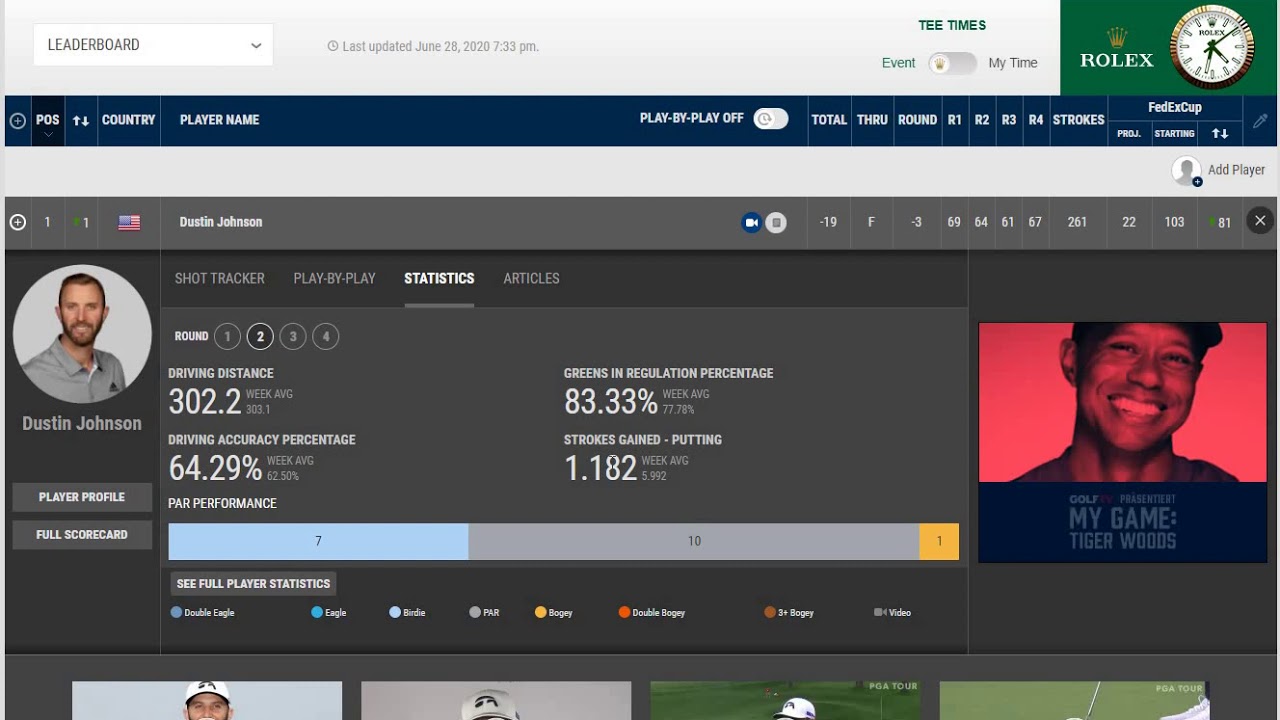The height and width of the screenshot is (720, 1280).
Task: Click Last updated clock icon
Action: [x=333, y=46]
